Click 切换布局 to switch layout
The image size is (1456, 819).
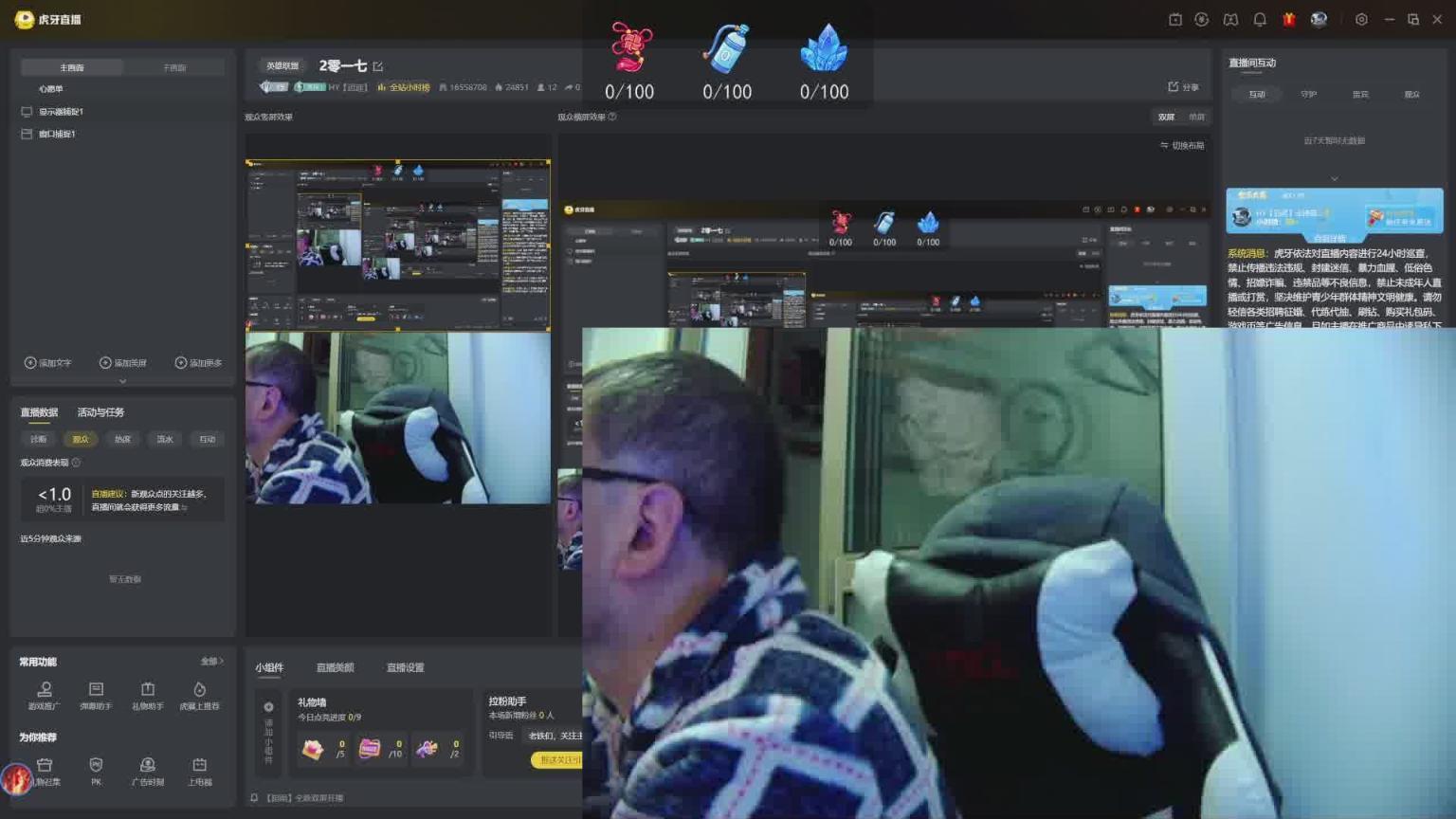coord(1182,145)
